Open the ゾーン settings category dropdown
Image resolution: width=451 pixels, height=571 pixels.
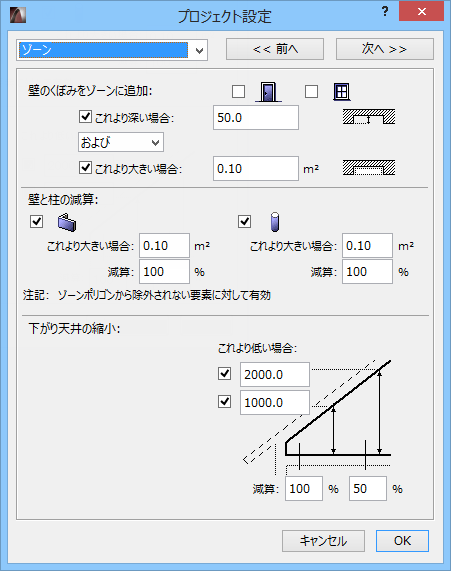(112, 50)
